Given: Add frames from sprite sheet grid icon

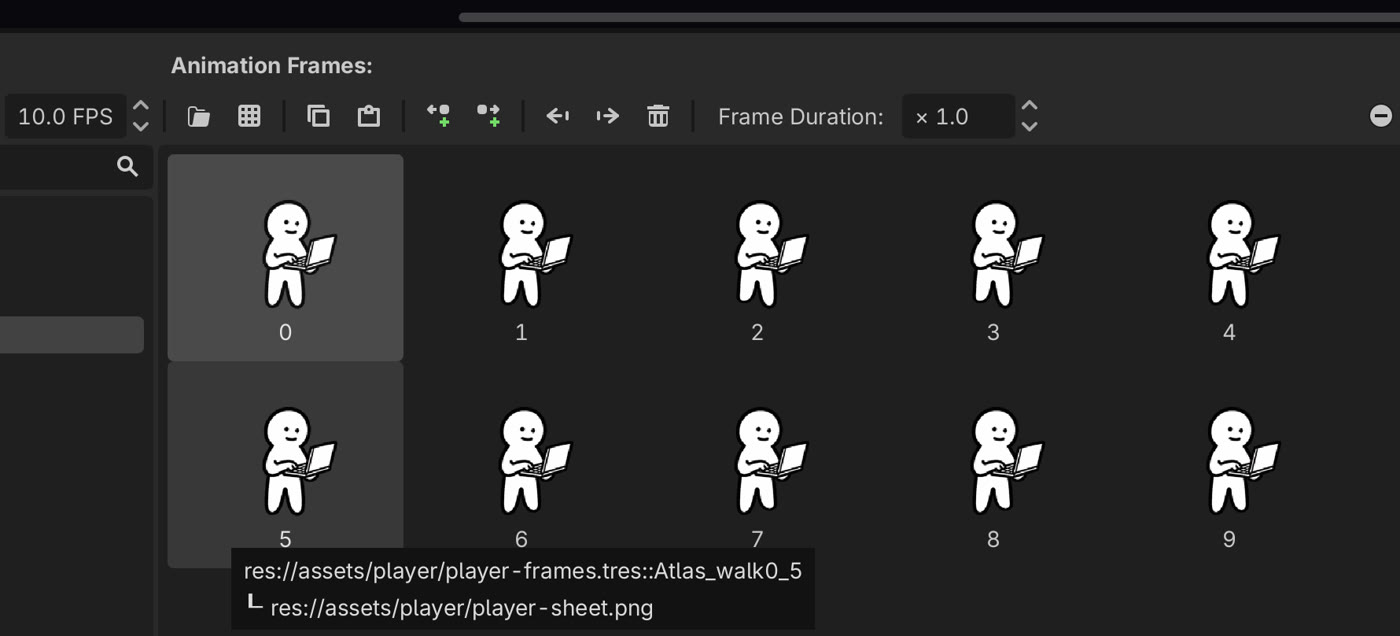Looking at the screenshot, I should (249, 116).
